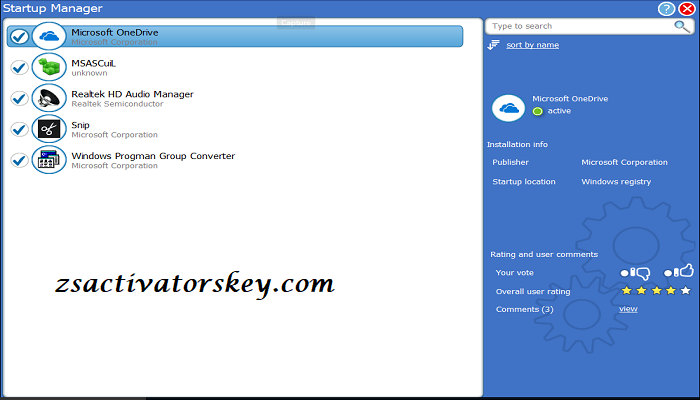The image size is (700, 400).
Task: Disable Realtek HD Audio Manager startup checkbox
Action: pyautogui.click(x=19, y=98)
